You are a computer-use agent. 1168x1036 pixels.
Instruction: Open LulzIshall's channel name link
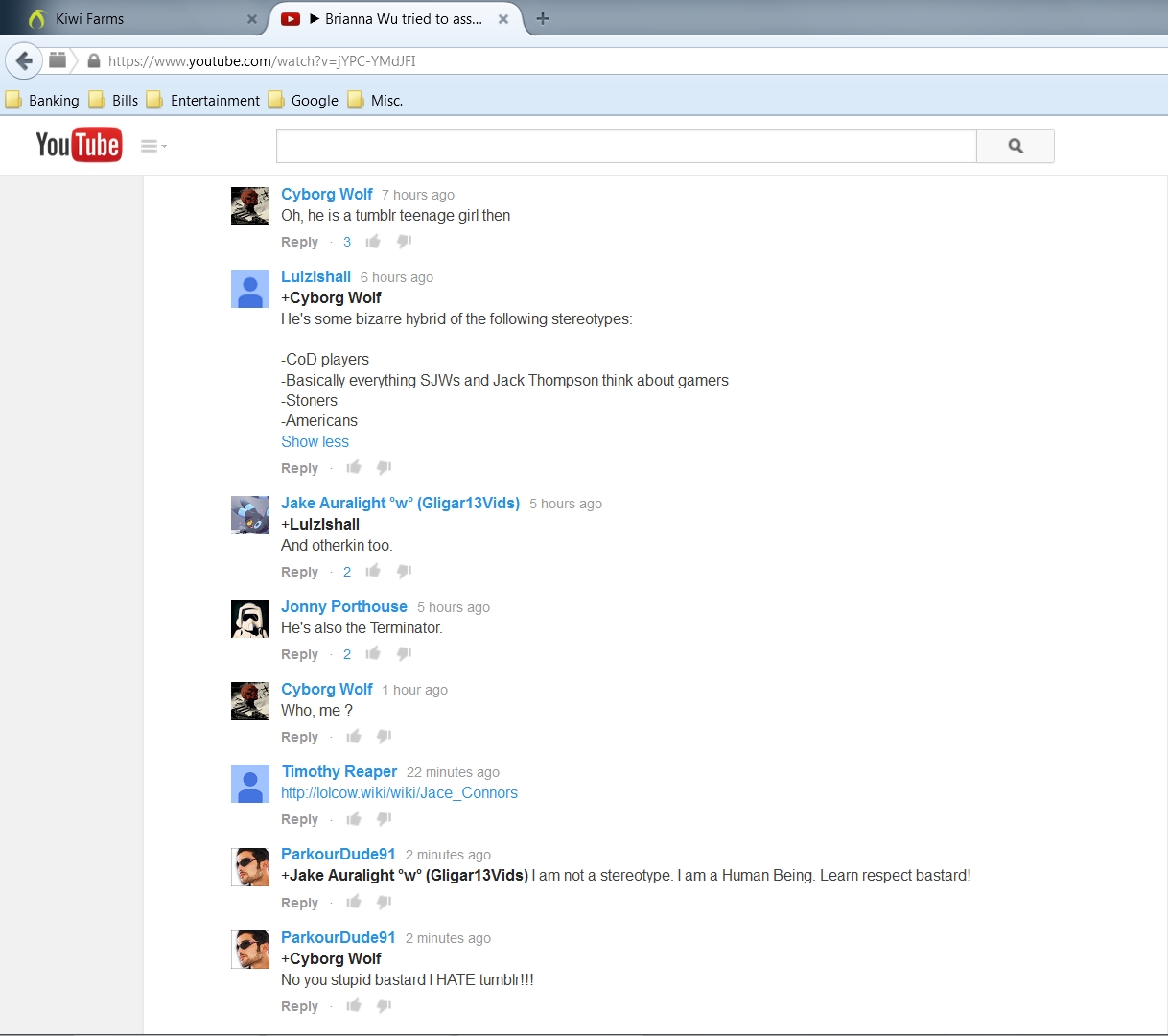click(x=315, y=276)
